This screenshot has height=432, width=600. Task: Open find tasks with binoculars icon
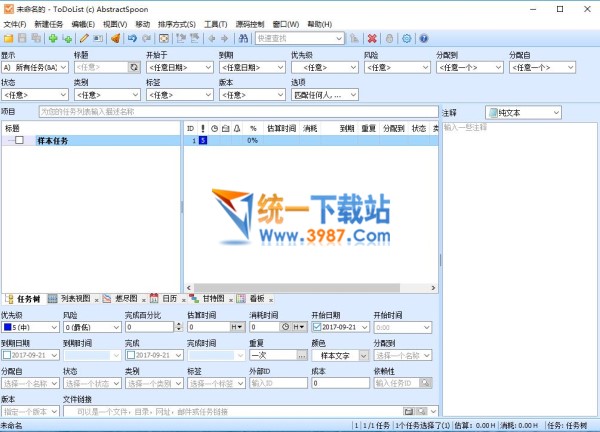[x=243, y=38]
